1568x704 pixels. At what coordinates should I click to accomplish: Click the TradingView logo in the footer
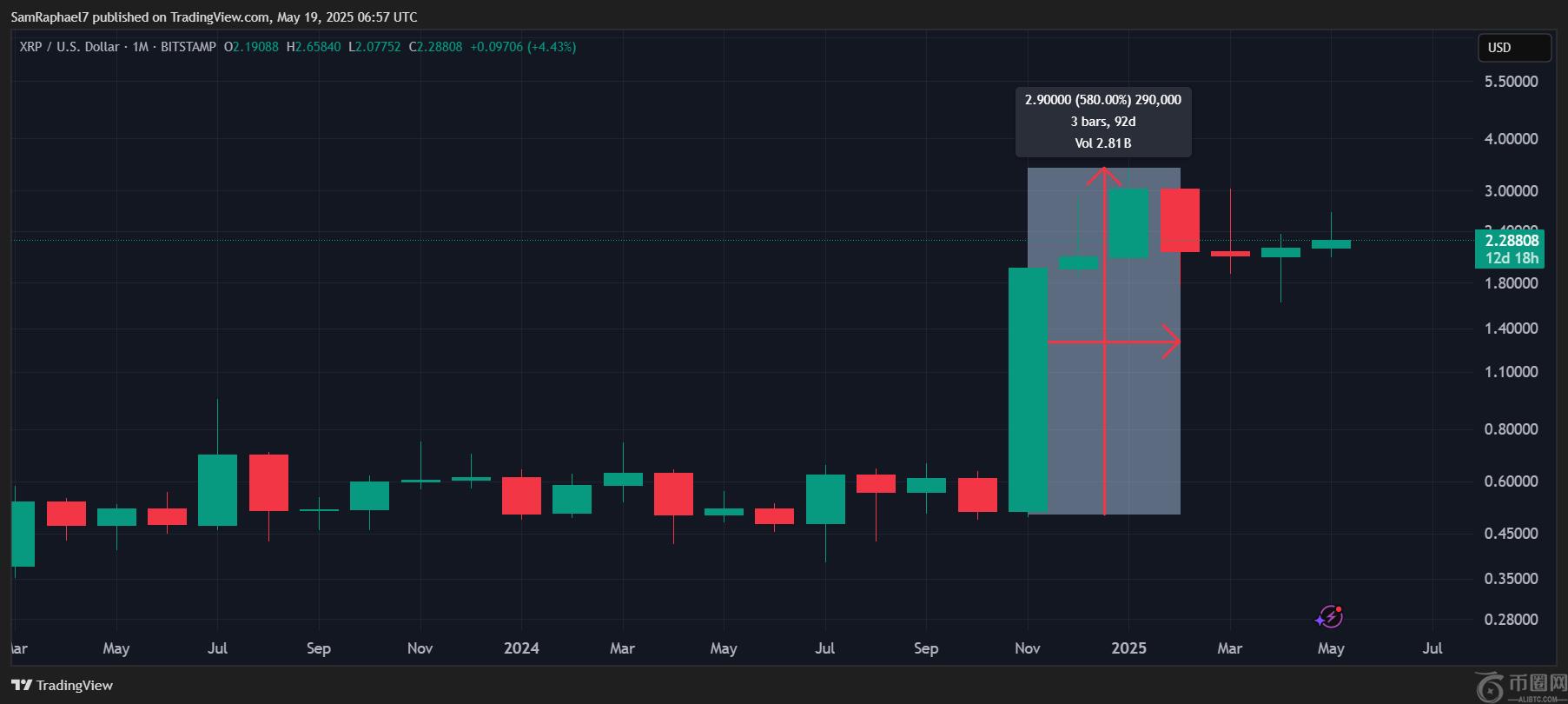[62, 685]
